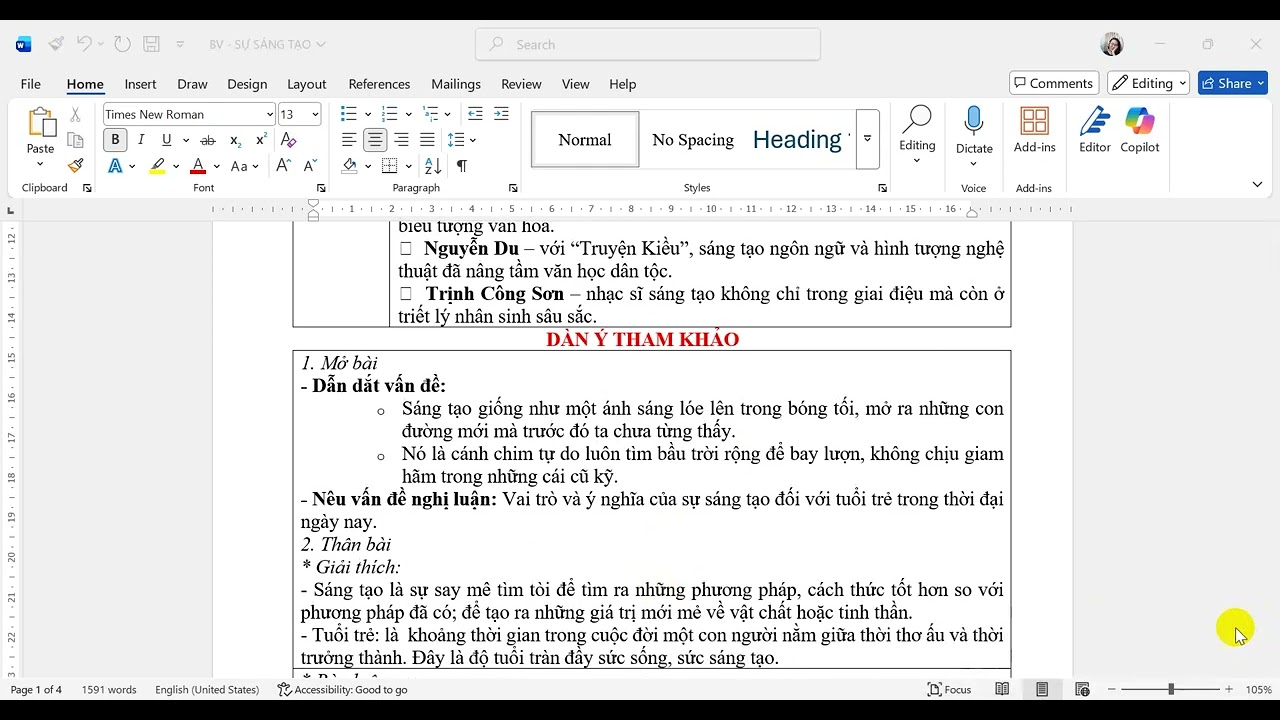
Task: Decrease font size button
Action: [x=310, y=166]
